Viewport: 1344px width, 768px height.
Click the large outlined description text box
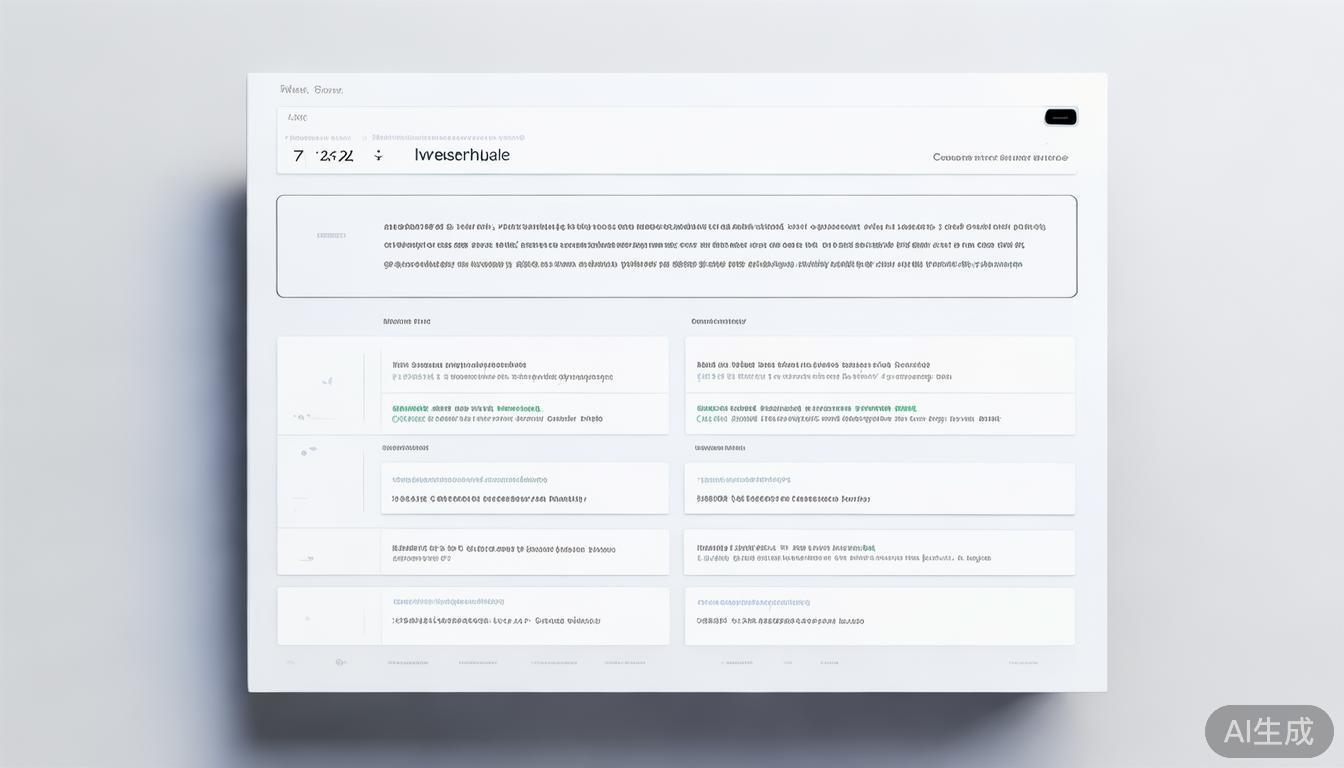(676, 246)
